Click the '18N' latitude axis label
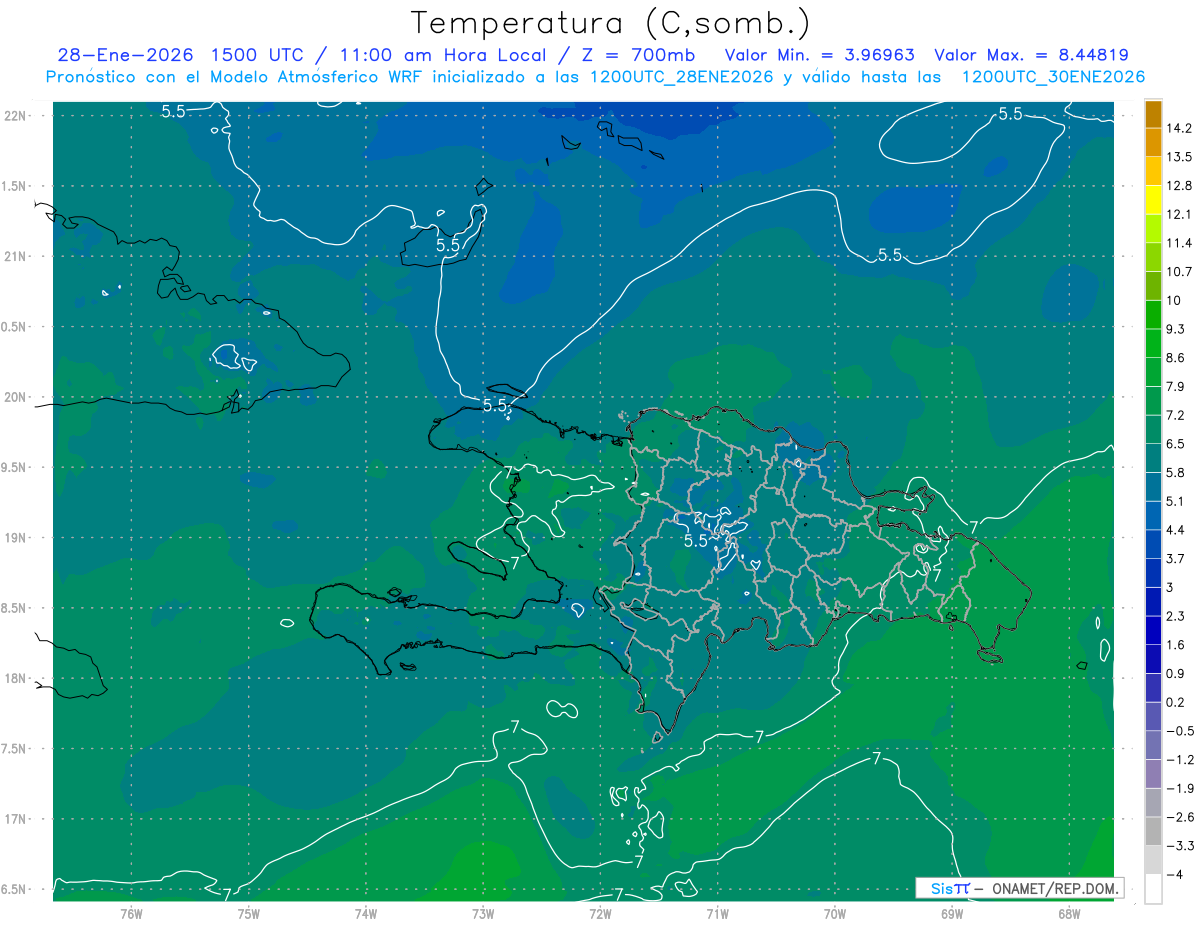 pos(16,679)
